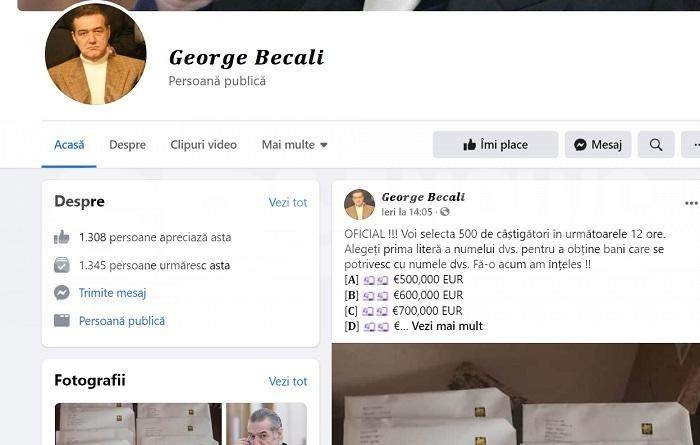The height and width of the screenshot is (445, 700).
Task: Click the post author's small avatar
Action: [359, 204]
